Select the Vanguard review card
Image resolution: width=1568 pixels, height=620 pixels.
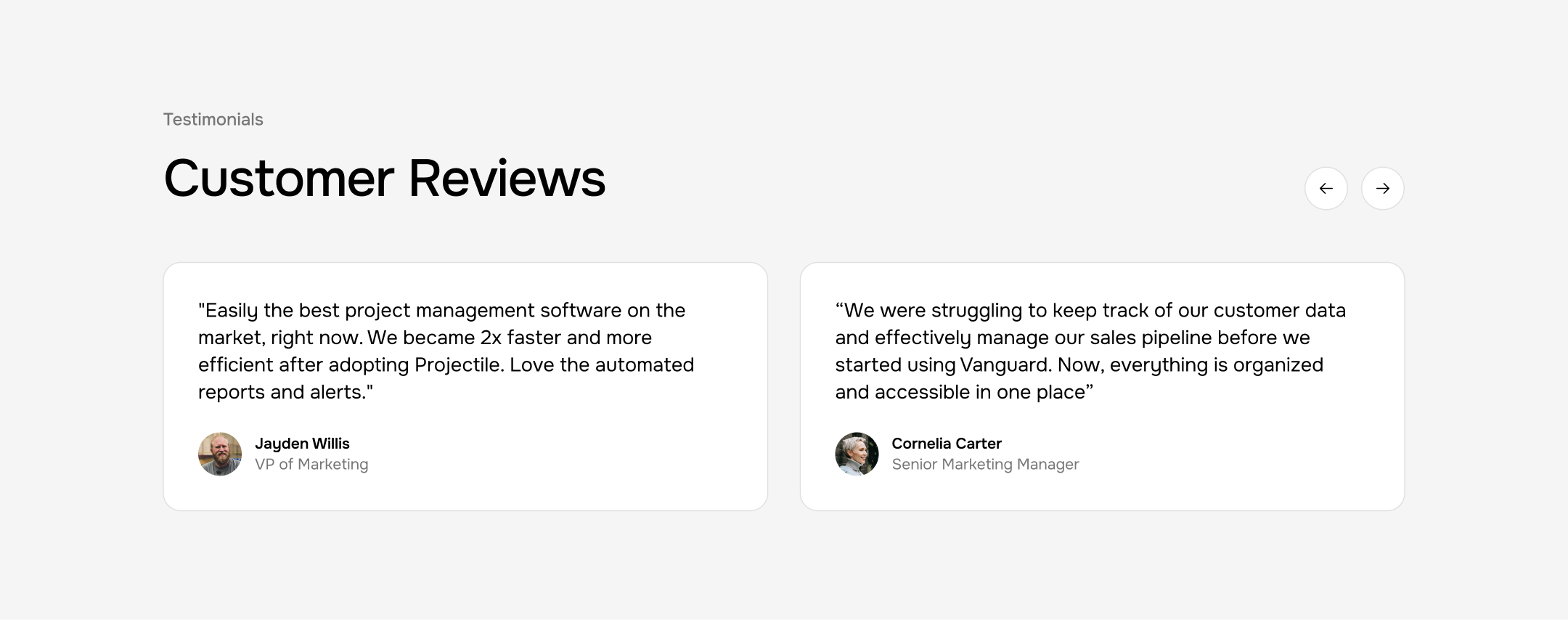[1101, 385]
